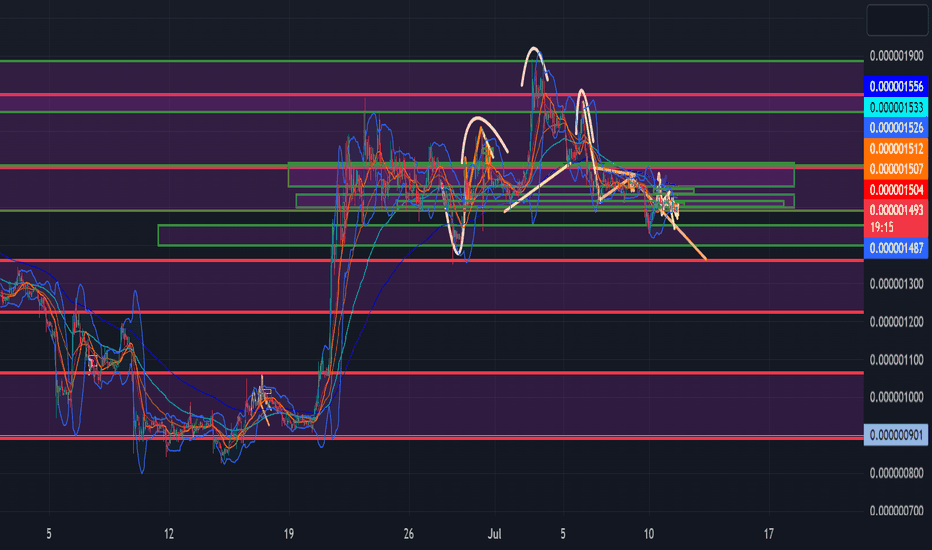Select the cyan 0.000001533 price tag

click(896, 107)
